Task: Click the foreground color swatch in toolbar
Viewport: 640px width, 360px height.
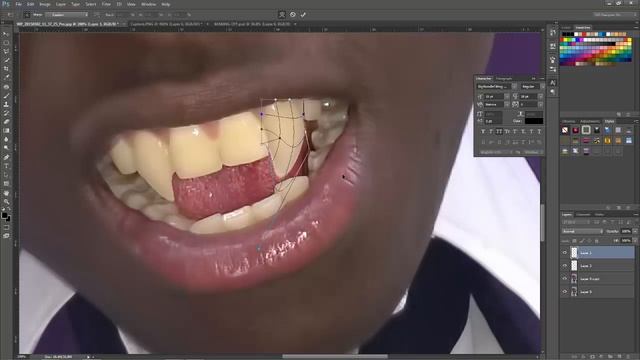Action: pos(4,216)
